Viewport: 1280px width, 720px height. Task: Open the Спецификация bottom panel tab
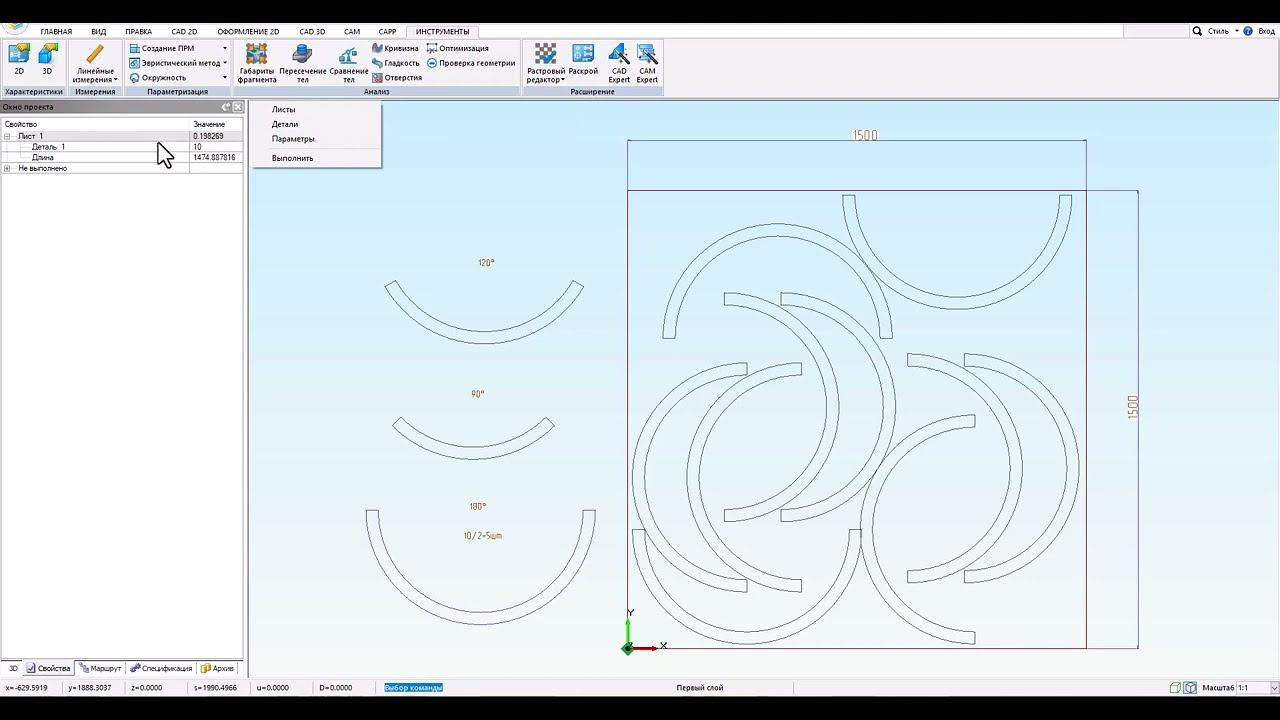point(160,668)
